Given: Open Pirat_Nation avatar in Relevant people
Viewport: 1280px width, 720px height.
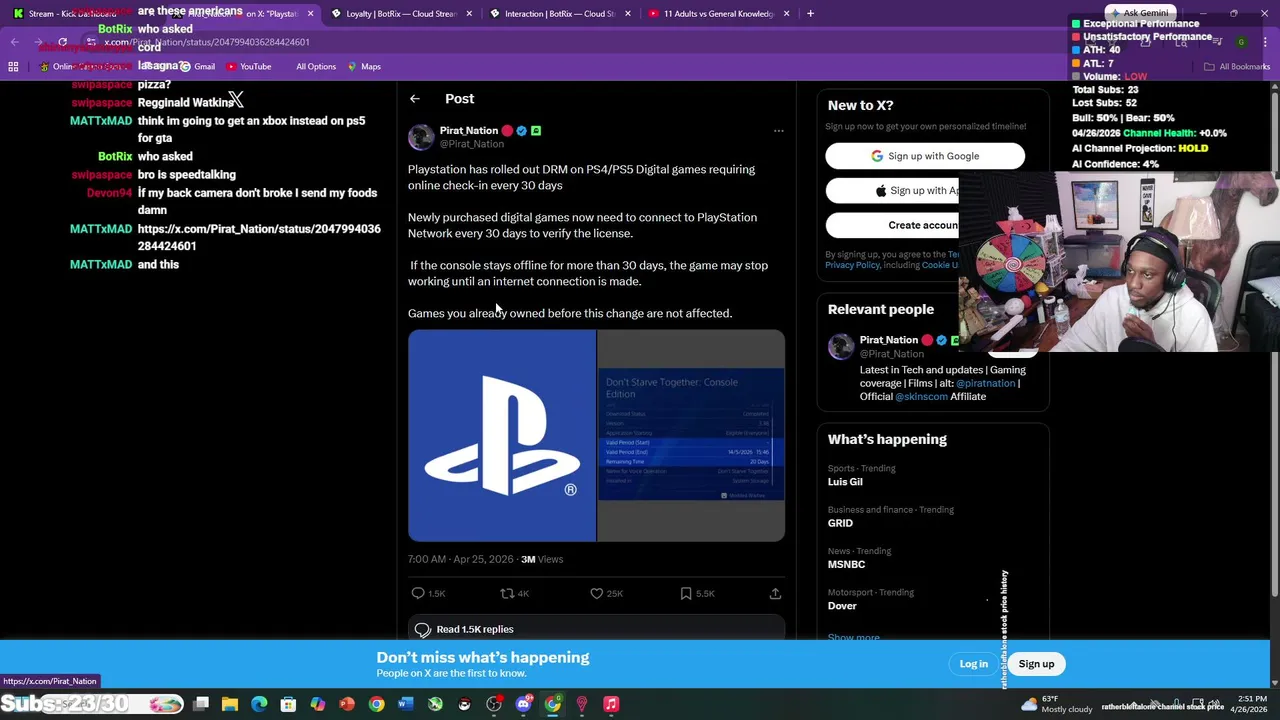Looking at the screenshot, I should (x=841, y=346).
